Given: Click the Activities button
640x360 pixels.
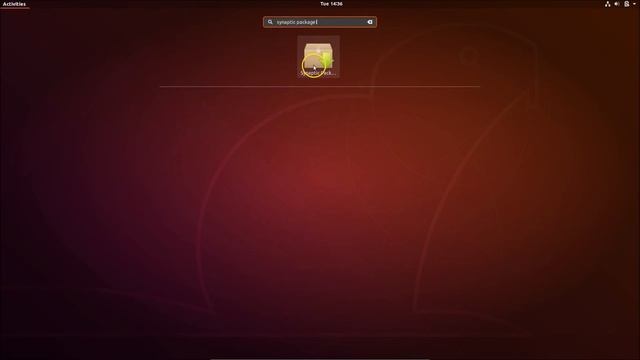Looking at the screenshot, I should (14, 4).
